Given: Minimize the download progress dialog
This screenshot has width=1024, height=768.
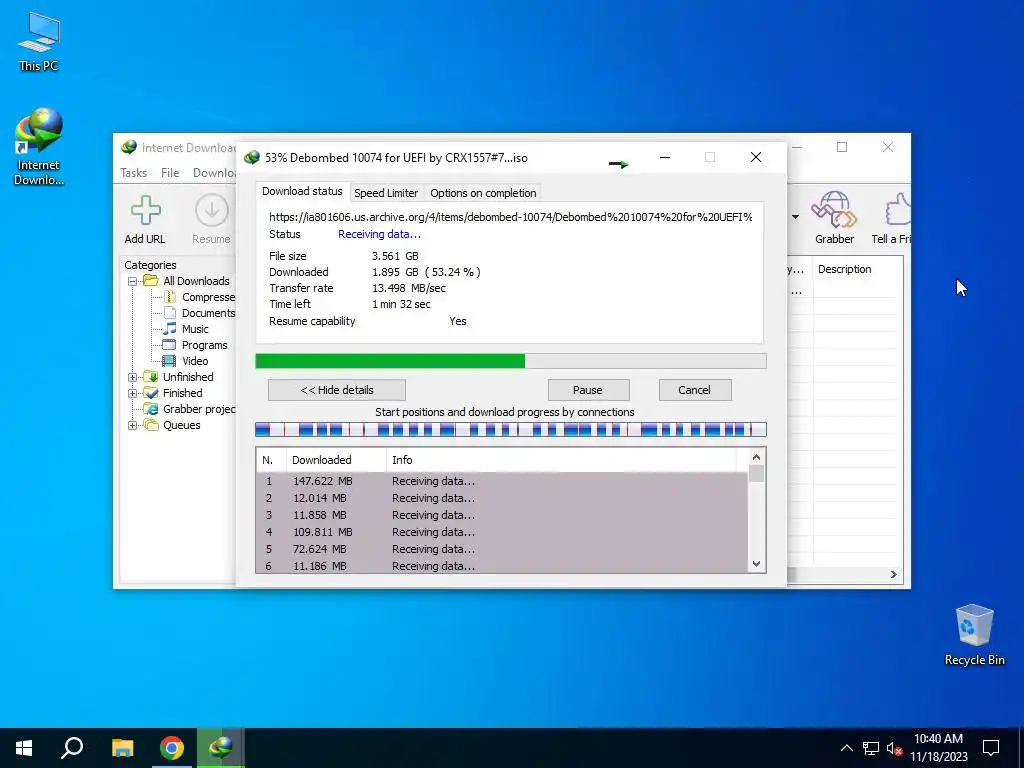Looking at the screenshot, I should (x=665, y=157).
